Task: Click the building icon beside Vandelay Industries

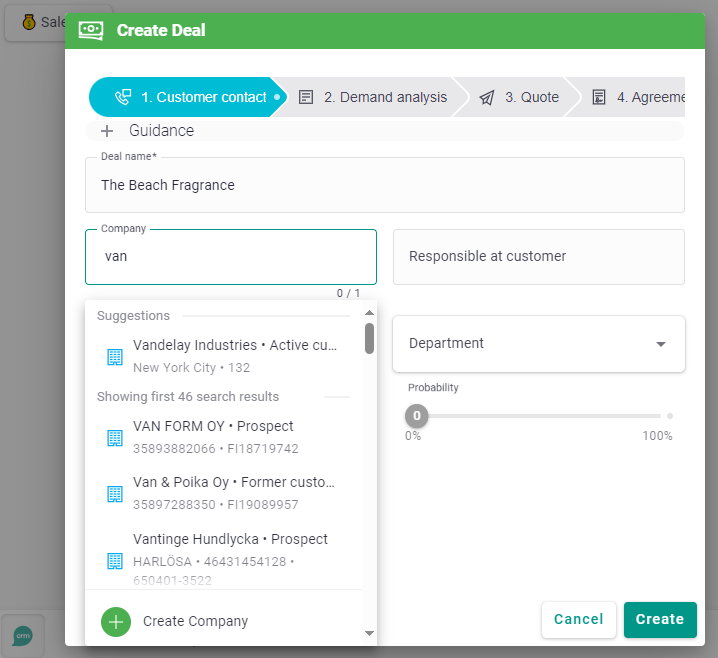Action: point(114,357)
